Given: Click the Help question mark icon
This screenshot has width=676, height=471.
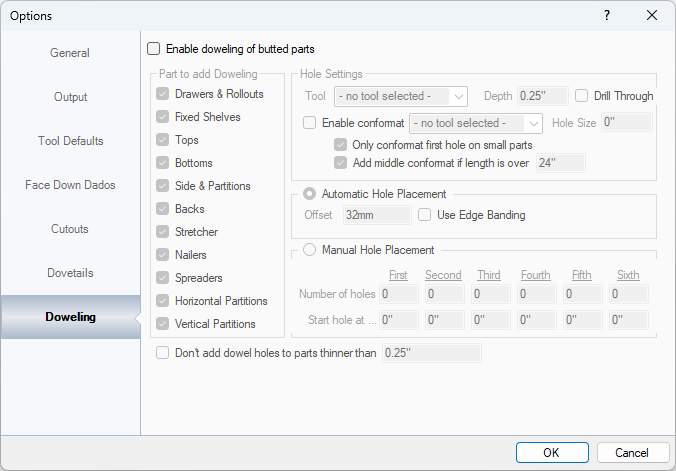Looking at the screenshot, I should click(x=607, y=15).
